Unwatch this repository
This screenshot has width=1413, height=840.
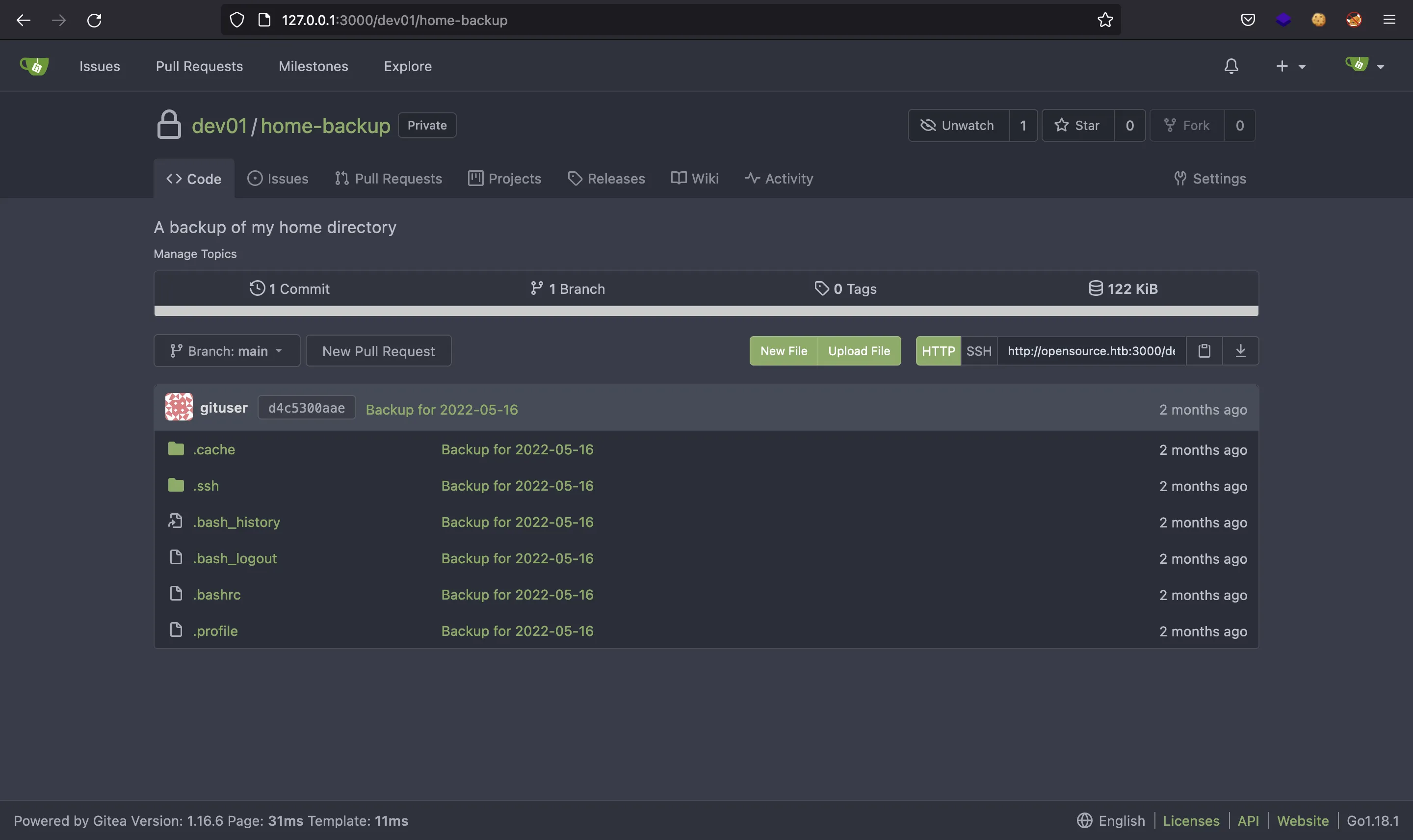point(958,125)
